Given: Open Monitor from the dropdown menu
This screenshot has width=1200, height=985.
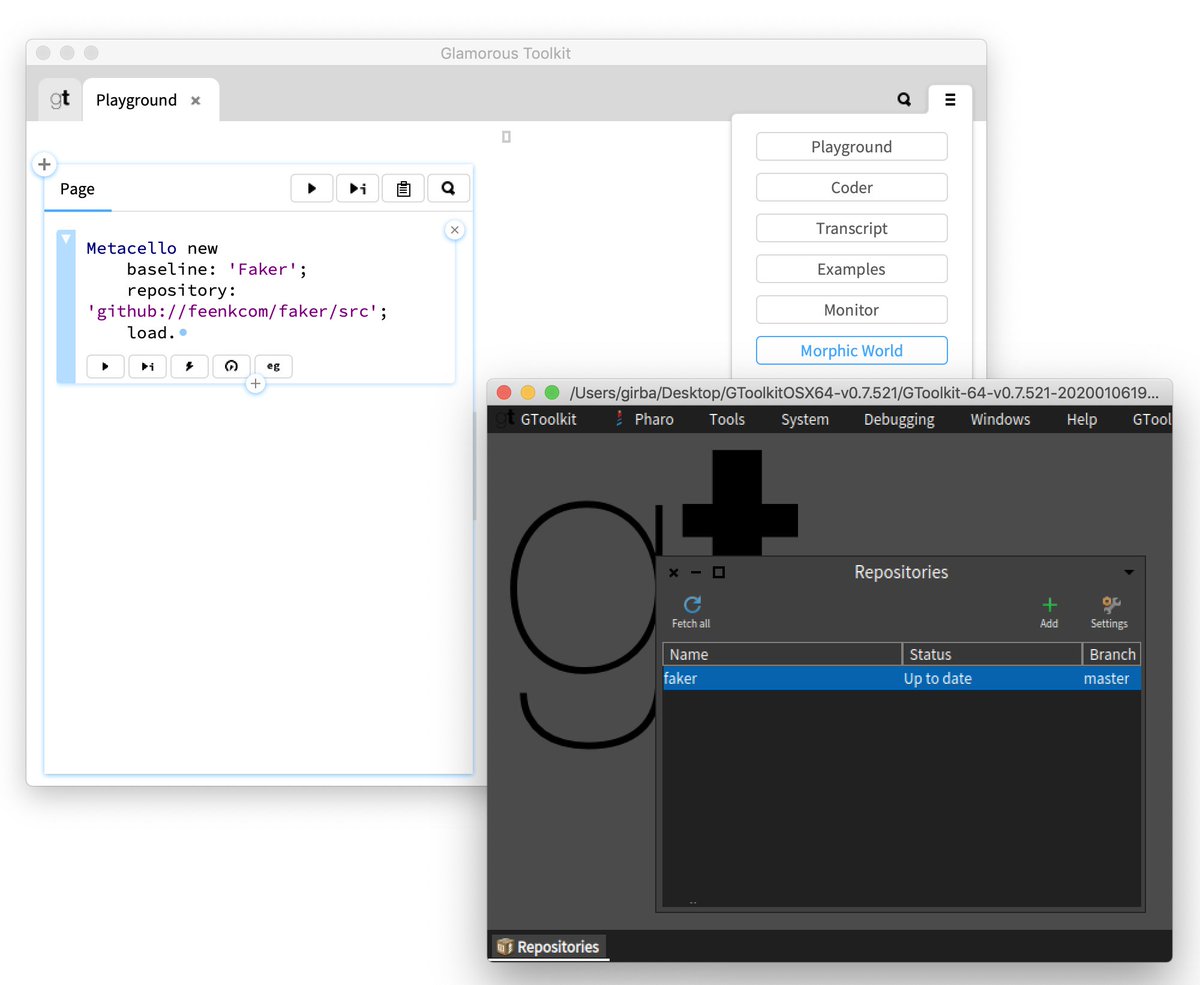Looking at the screenshot, I should pos(851,310).
